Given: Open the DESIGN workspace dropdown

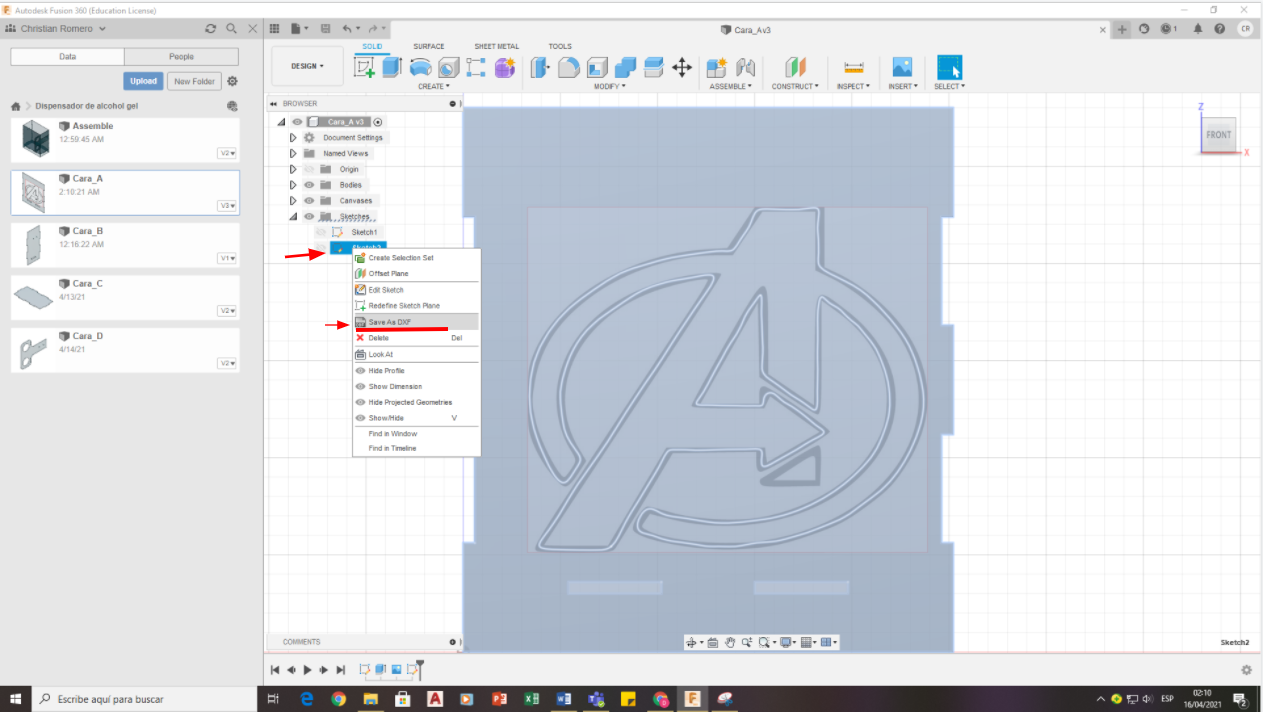Looking at the screenshot, I should 307,66.
